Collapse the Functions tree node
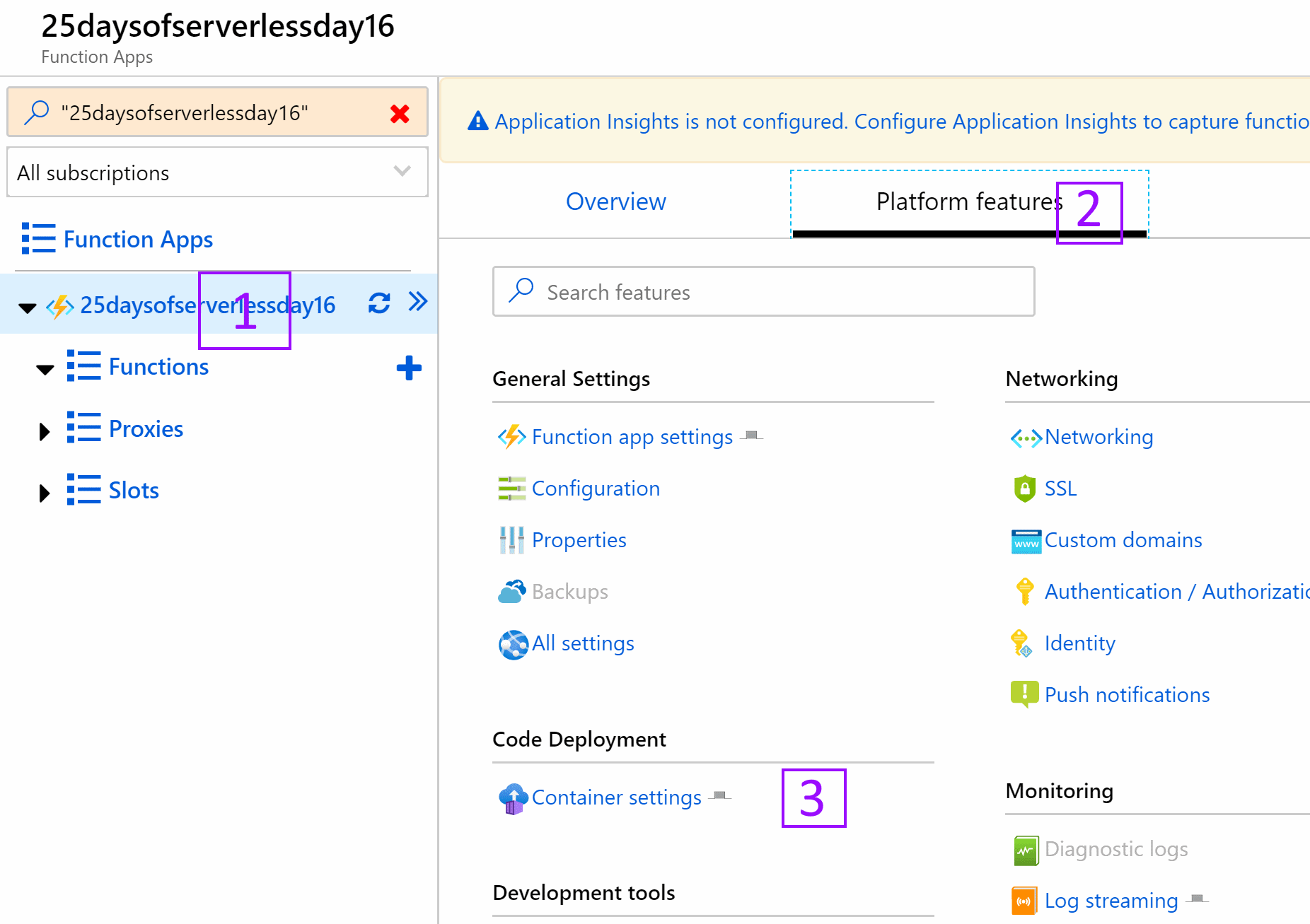The width and height of the screenshot is (1310, 924). 45,369
